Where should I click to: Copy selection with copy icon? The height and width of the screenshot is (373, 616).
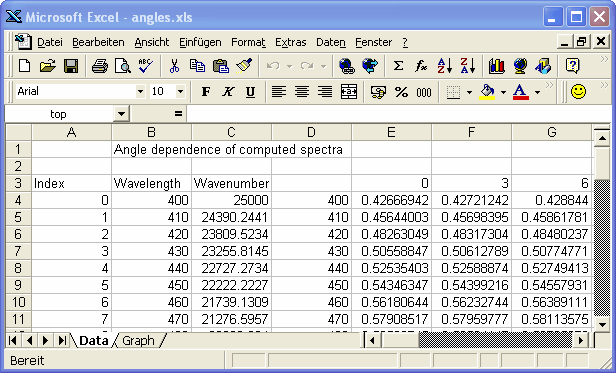[197, 66]
